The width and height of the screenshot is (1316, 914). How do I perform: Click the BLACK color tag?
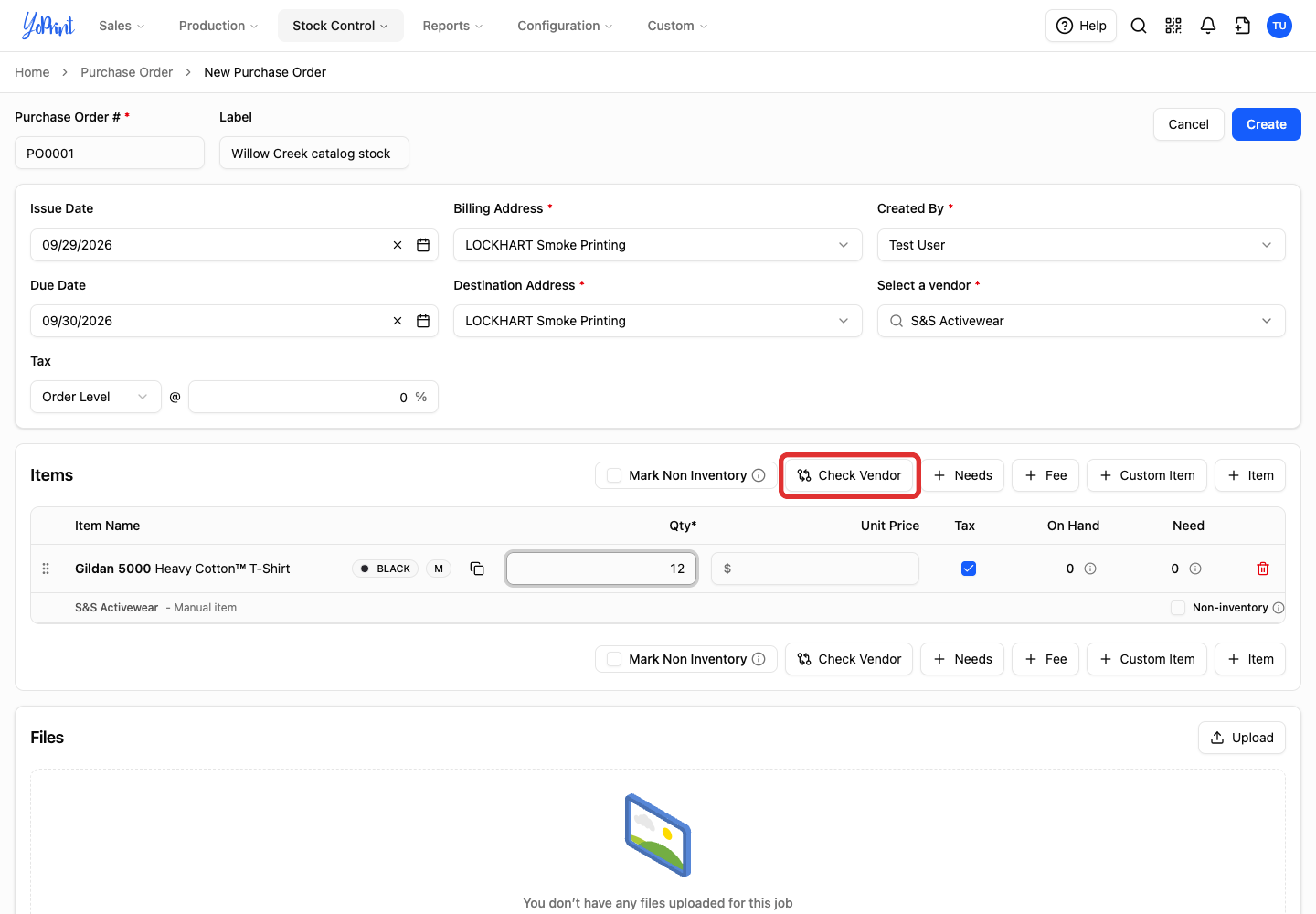(x=386, y=569)
